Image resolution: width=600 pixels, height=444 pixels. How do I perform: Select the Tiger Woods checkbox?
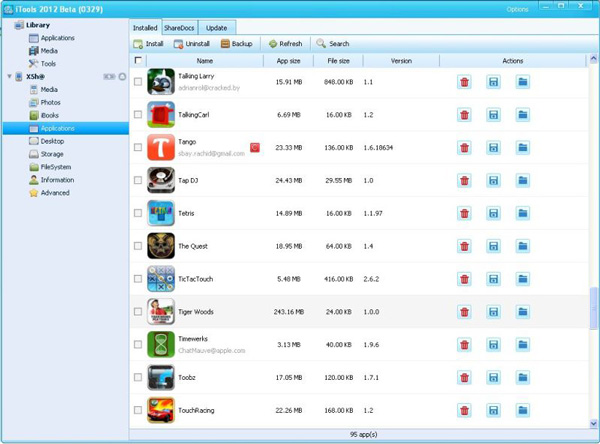(138, 312)
